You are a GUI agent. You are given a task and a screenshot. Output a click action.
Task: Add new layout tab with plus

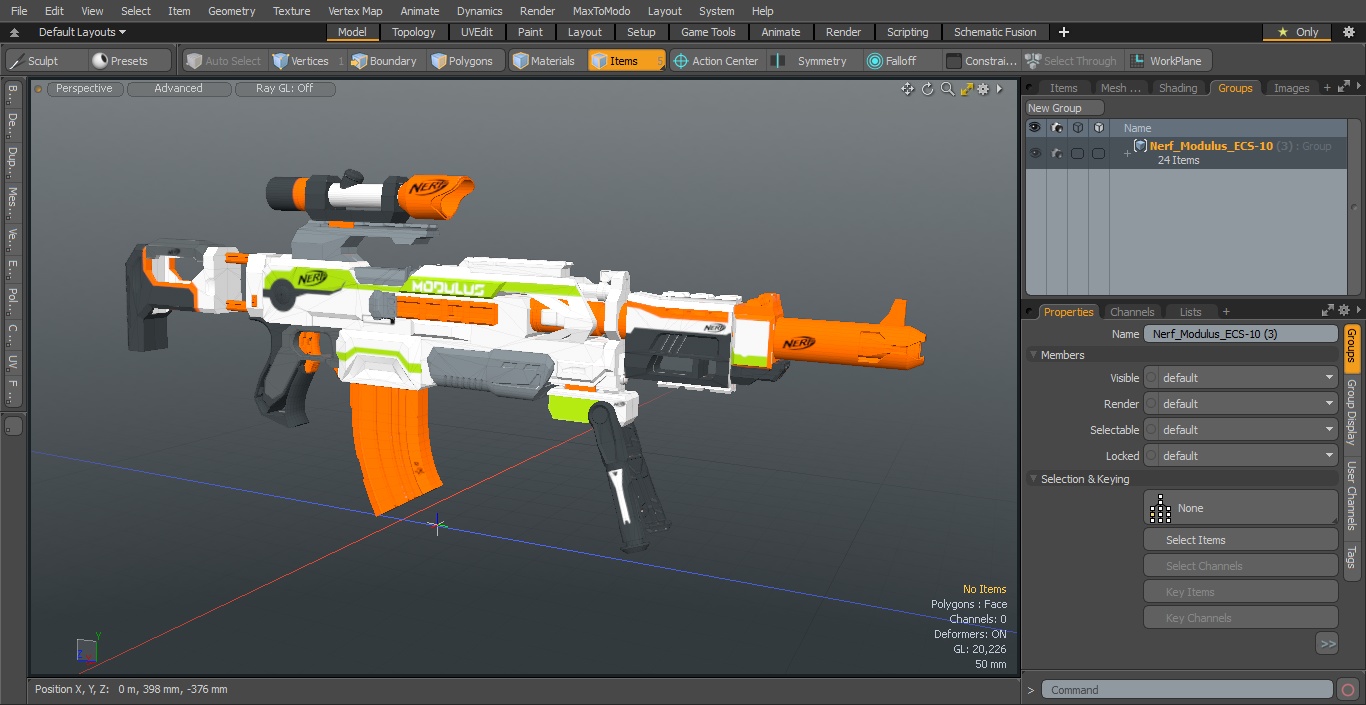click(1063, 32)
